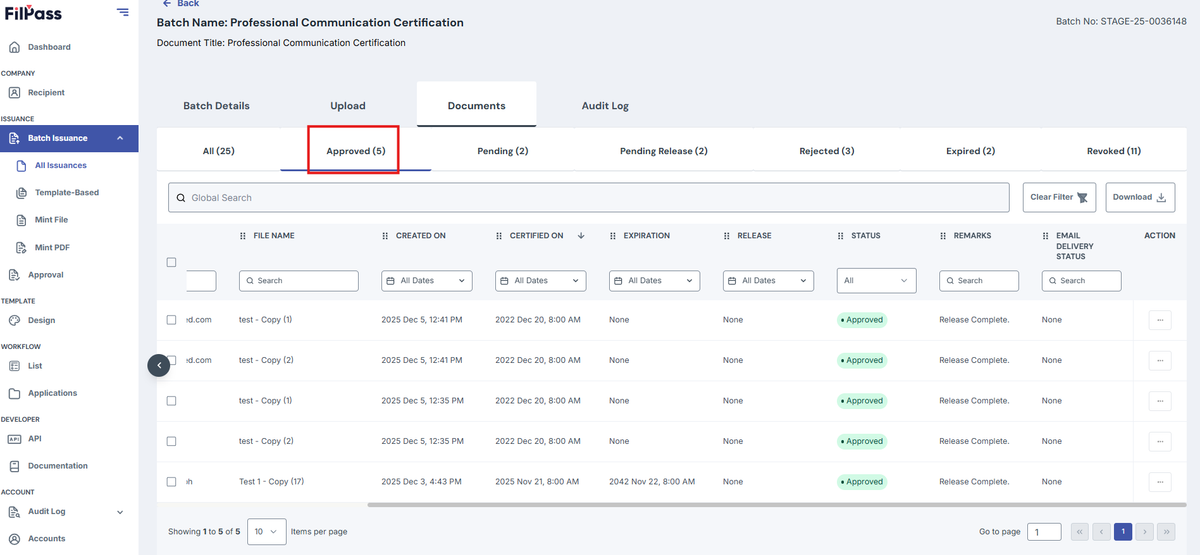The height and width of the screenshot is (555, 1200).
Task: Select the Pending Release (2) tab
Action: [664, 151]
